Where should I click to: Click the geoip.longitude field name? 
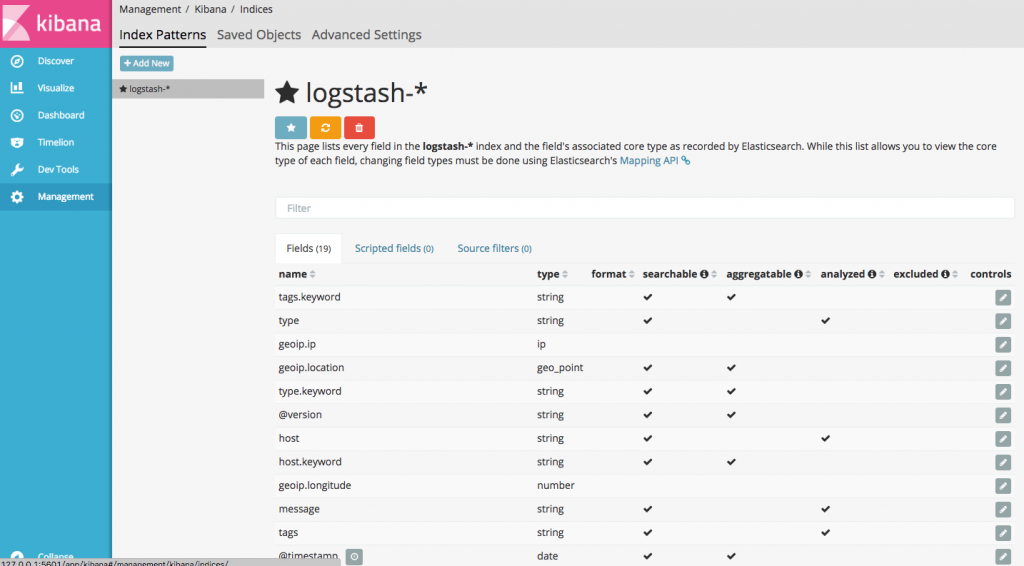pyautogui.click(x=315, y=485)
